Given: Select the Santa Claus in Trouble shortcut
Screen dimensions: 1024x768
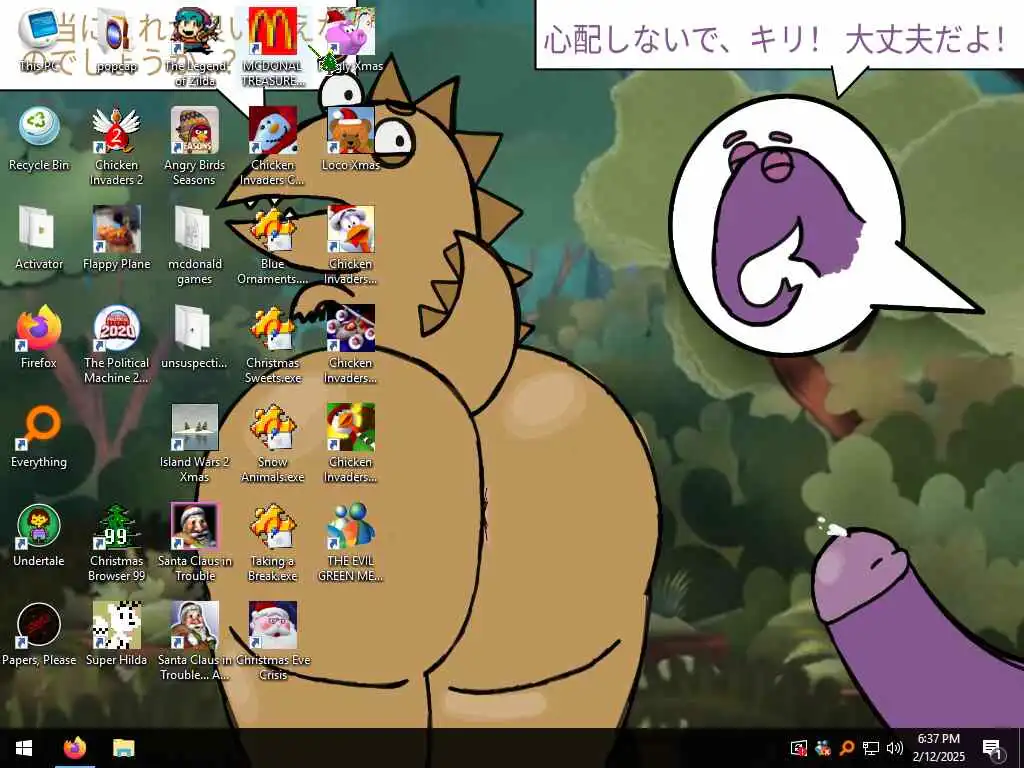Looking at the screenshot, I should pos(195,543).
